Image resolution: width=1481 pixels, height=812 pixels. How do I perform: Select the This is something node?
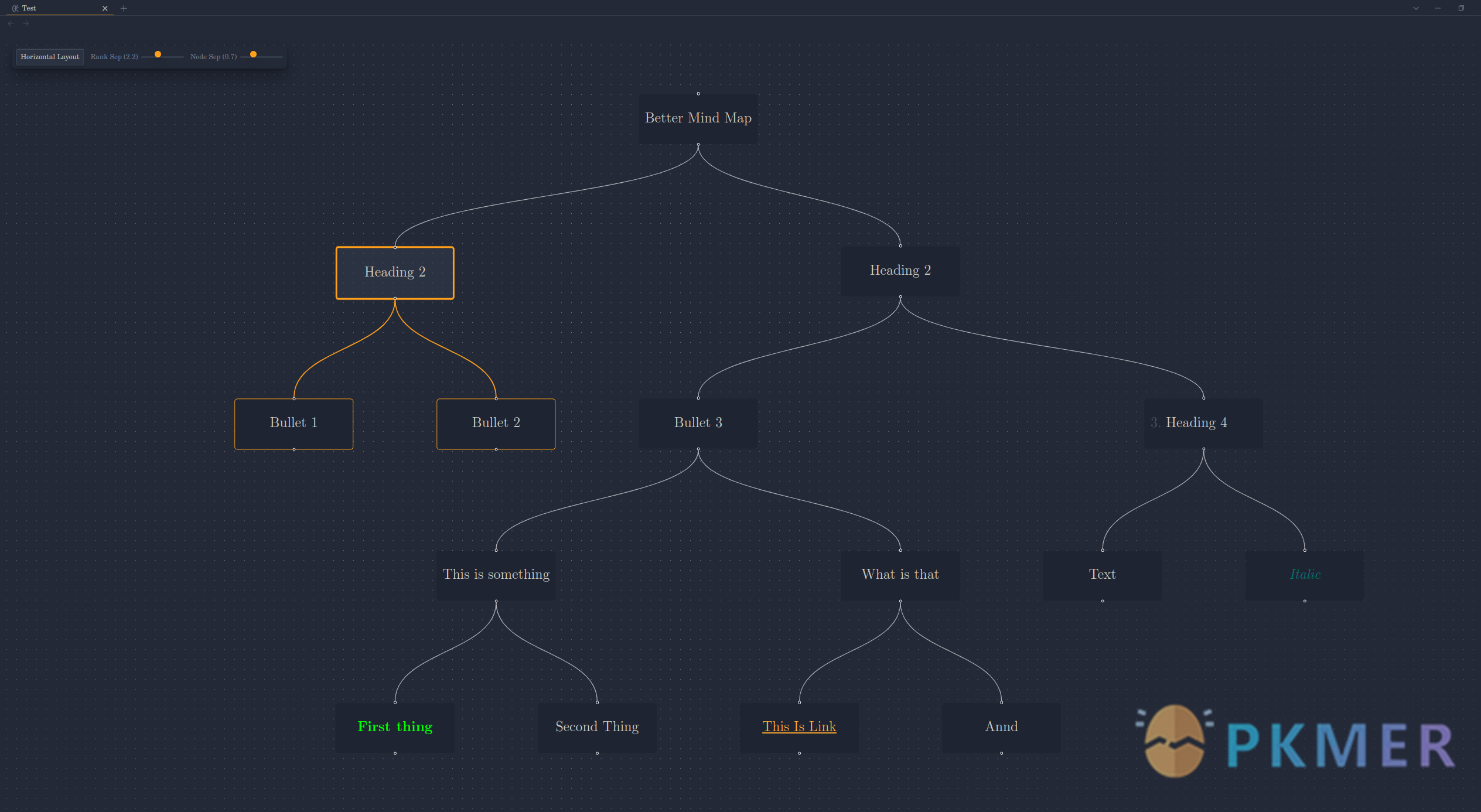(x=496, y=575)
